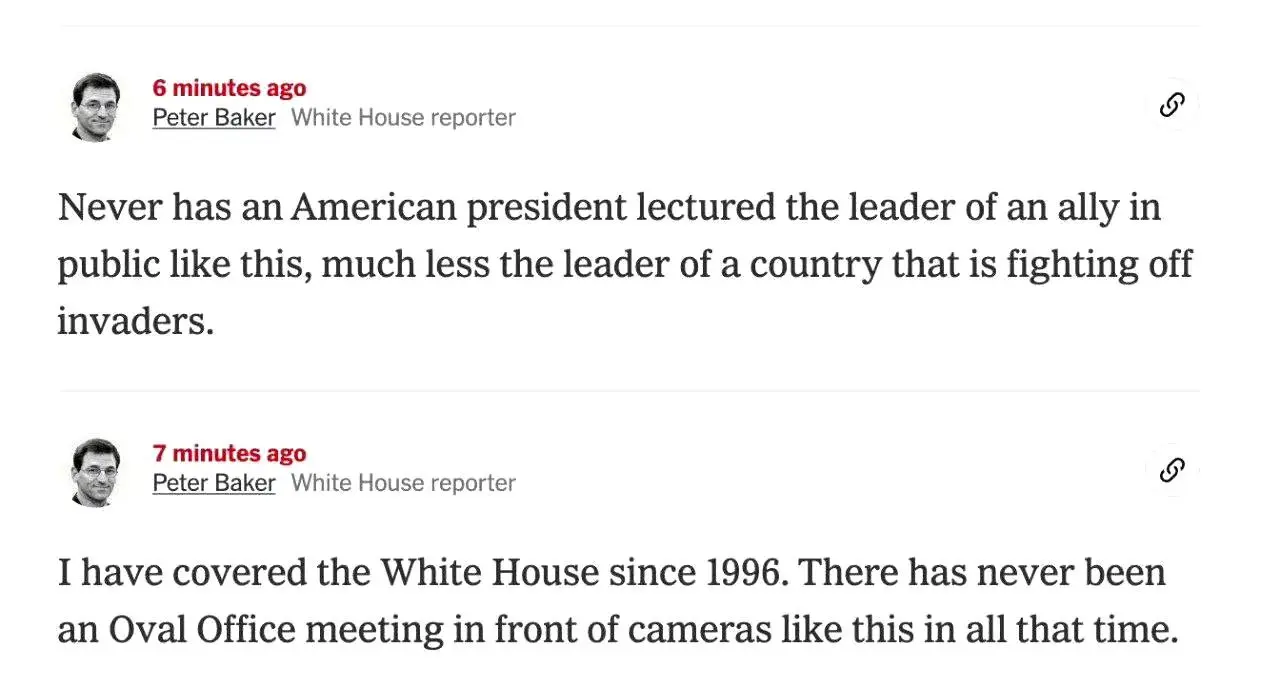Copy link icon for the 7 minutes ago post
The height and width of the screenshot is (687, 1280).
coord(1172,469)
